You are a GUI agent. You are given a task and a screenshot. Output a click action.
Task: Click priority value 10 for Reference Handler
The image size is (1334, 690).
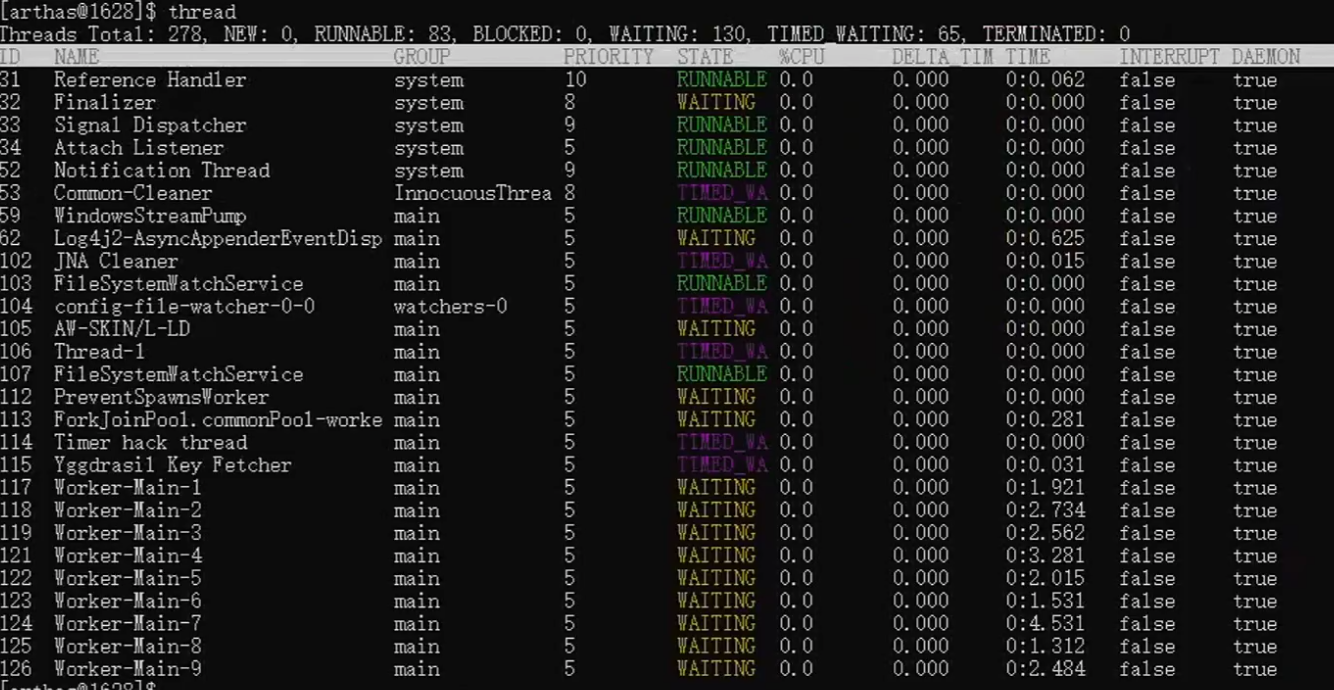point(575,80)
